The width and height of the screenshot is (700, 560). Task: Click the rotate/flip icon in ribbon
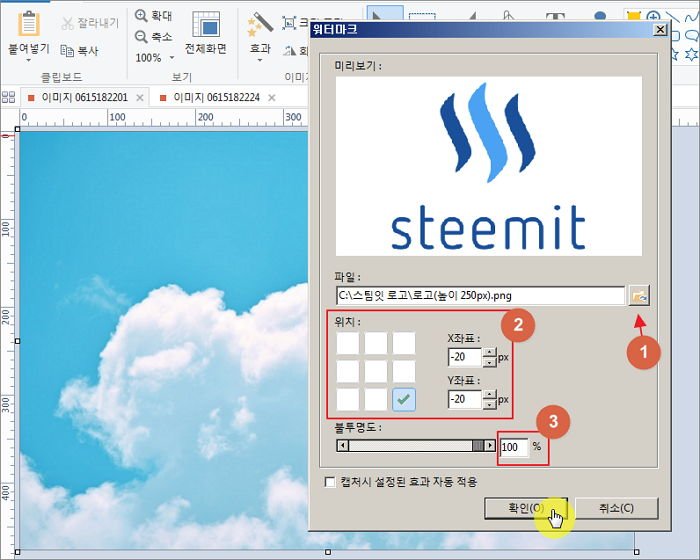click(x=290, y=51)
